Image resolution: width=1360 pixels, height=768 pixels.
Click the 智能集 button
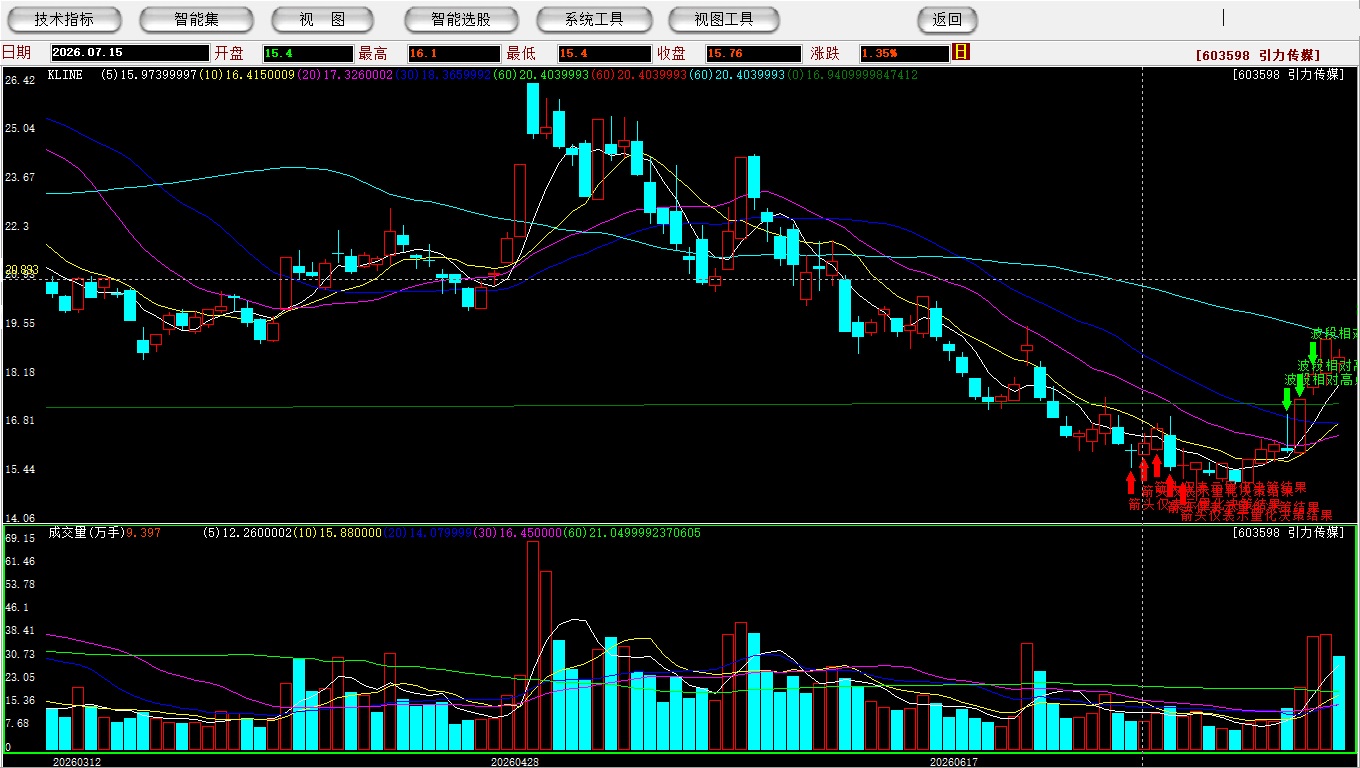(196, 19)
